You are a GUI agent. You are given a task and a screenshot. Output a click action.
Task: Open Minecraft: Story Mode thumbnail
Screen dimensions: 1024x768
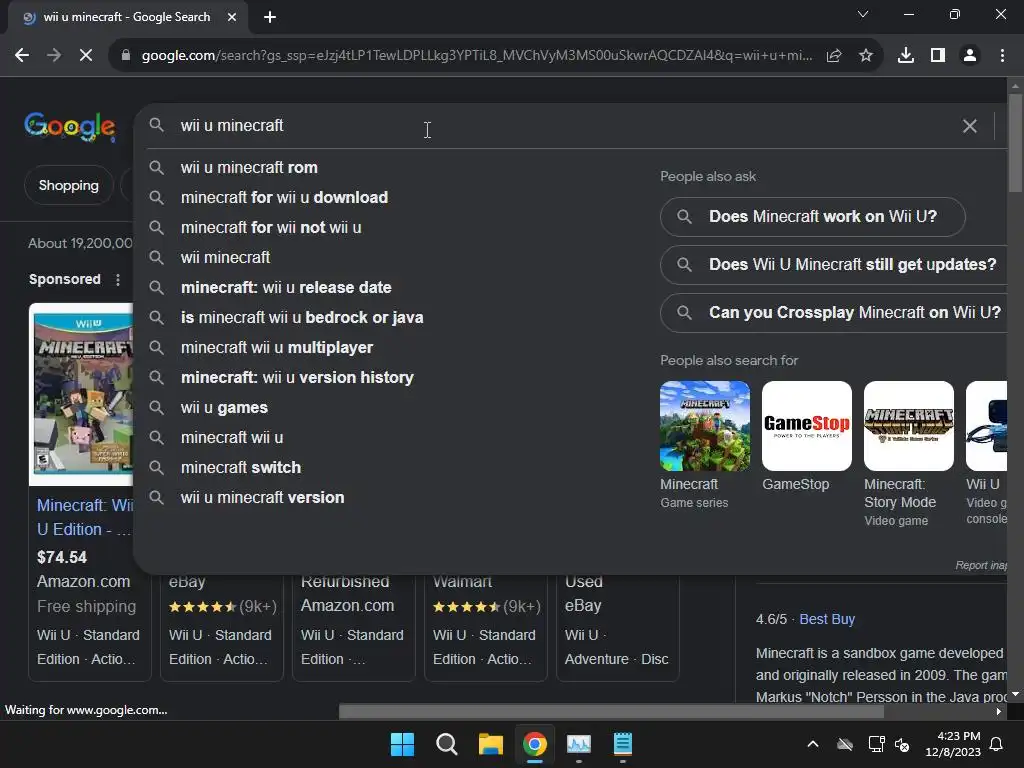(x=908, y=426)
